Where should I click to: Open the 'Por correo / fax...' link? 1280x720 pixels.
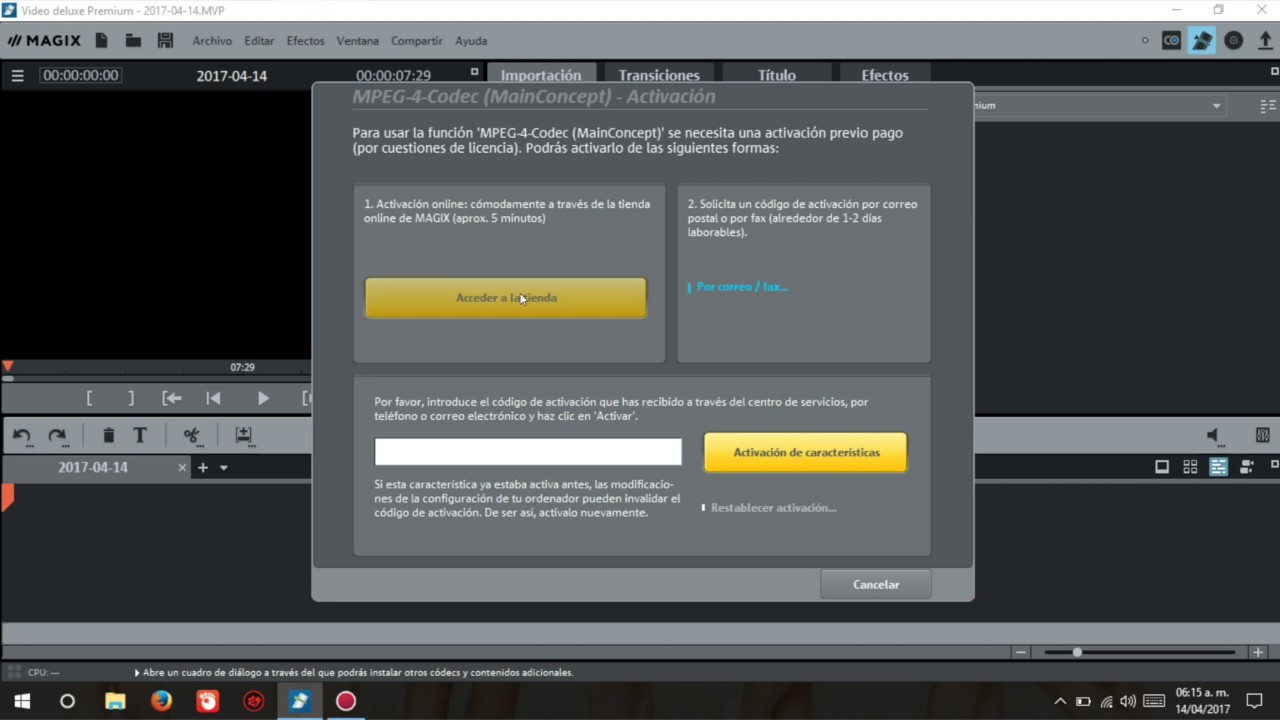point(742,287)
